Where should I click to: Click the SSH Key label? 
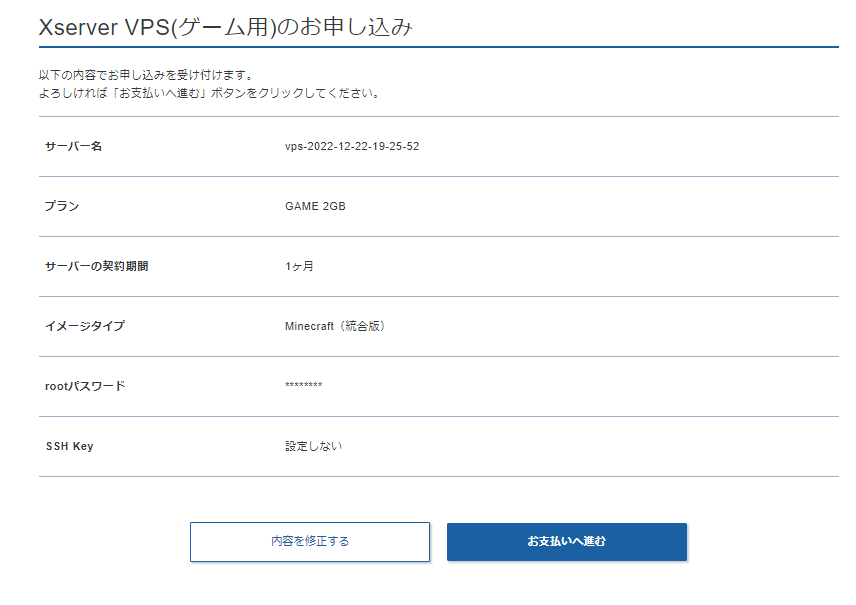[x=69, y=446]
